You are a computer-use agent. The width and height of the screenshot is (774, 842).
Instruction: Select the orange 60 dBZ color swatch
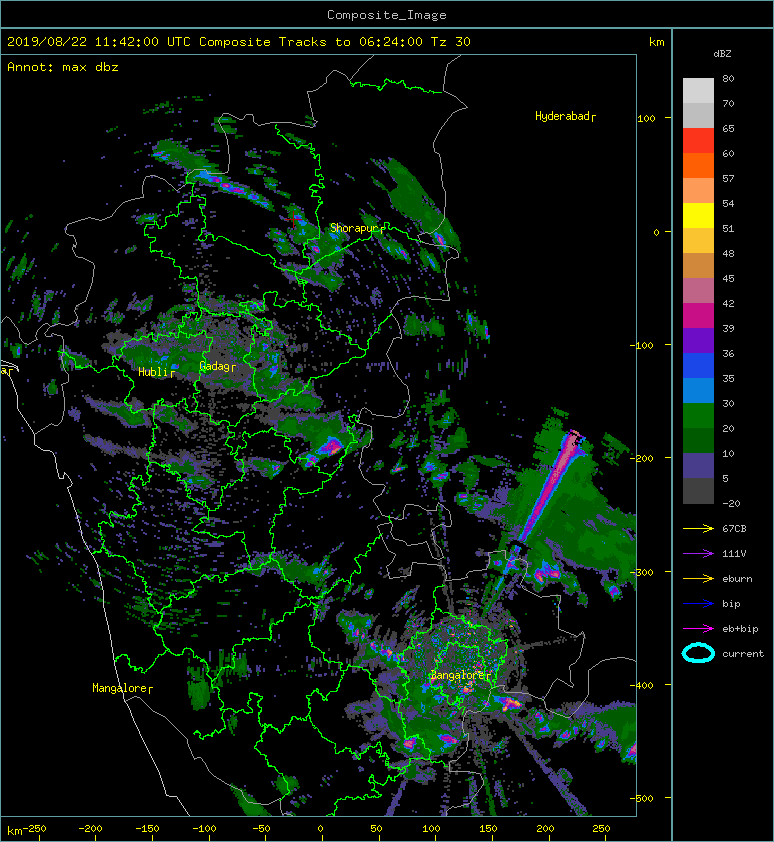698,165
